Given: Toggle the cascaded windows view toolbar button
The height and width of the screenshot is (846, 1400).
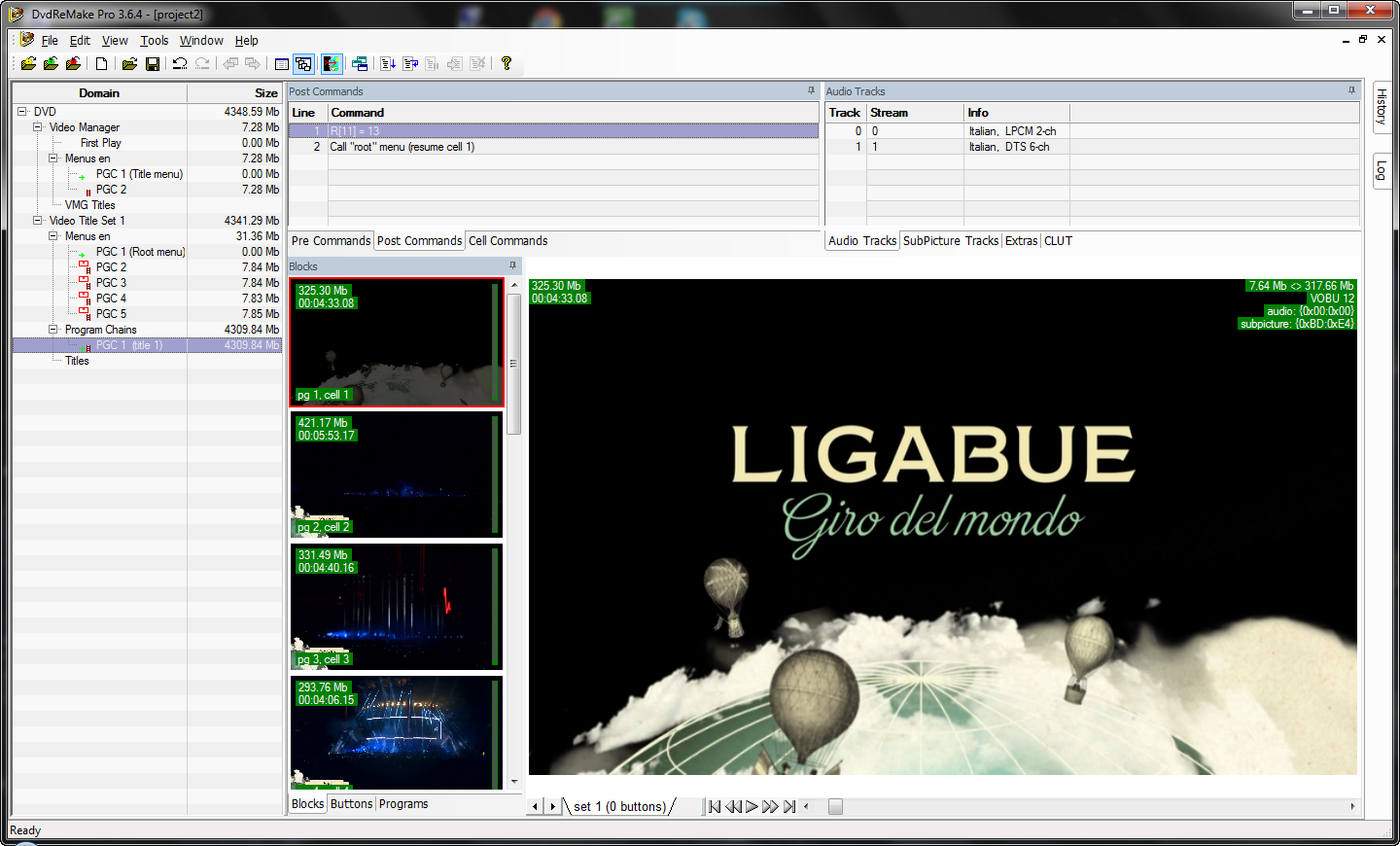Looking at the screenshot, I should tap(304, 64).
